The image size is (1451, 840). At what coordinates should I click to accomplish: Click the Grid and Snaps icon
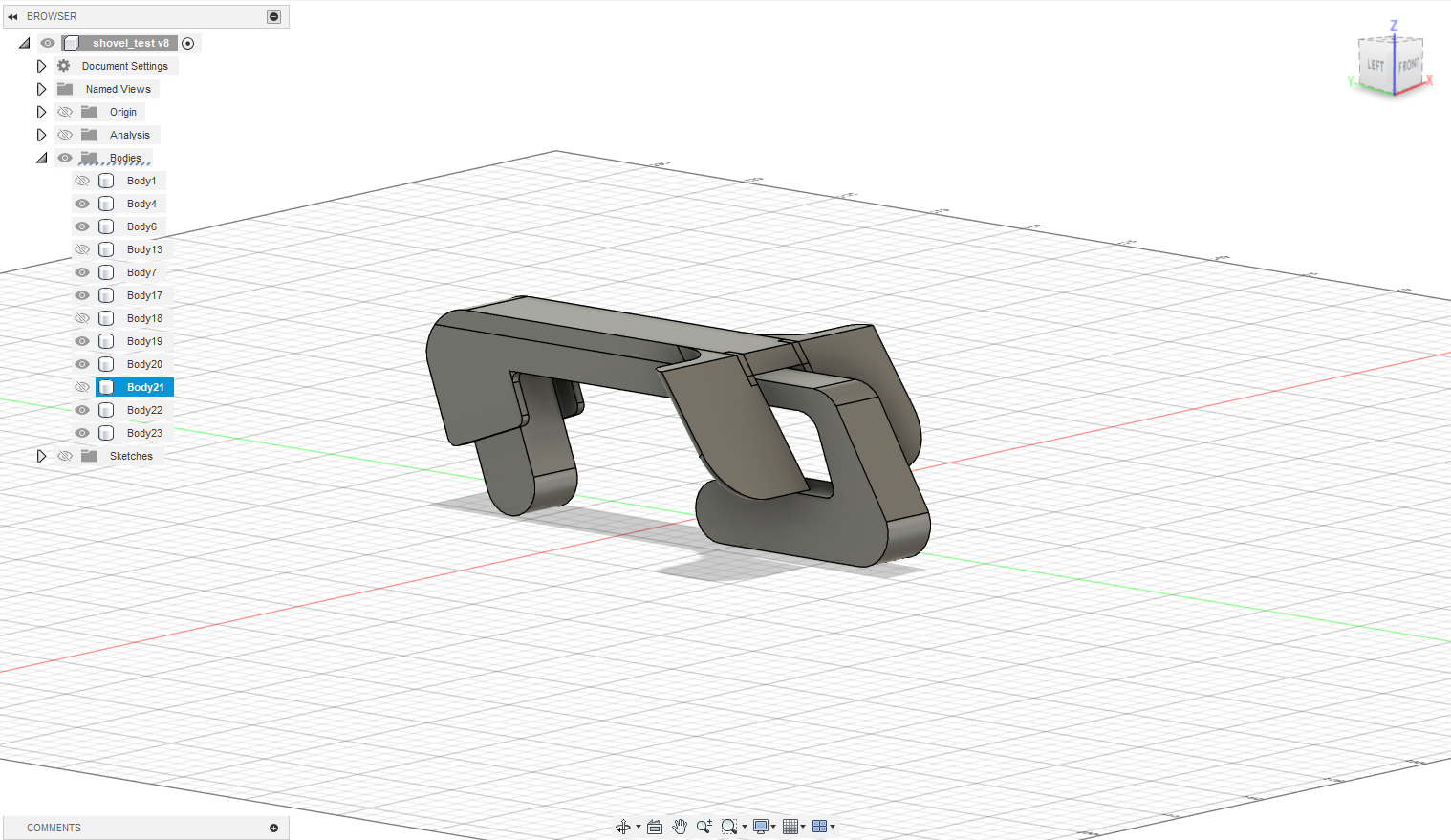[790, 827]
